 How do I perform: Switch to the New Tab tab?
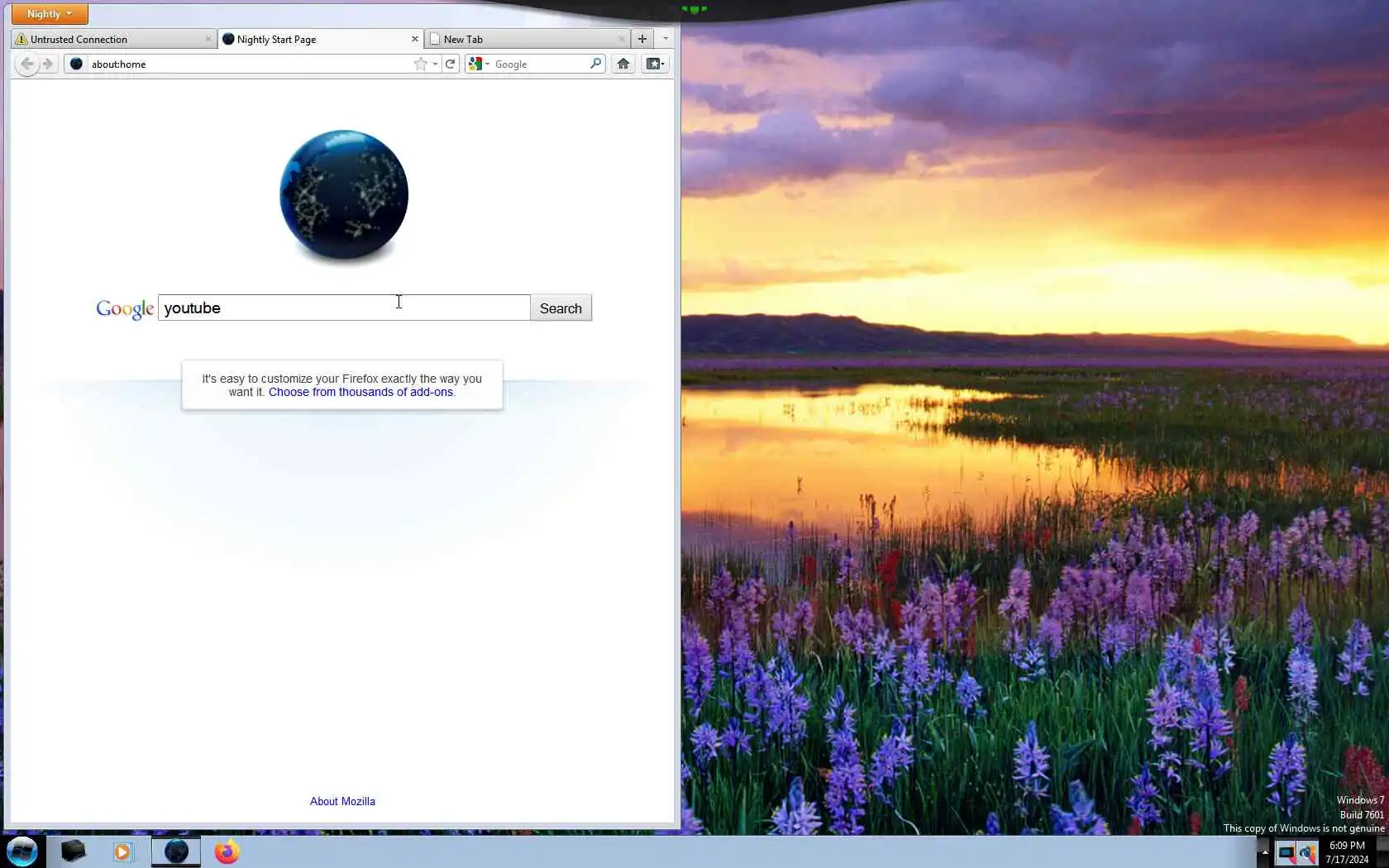[x=527, y=39]
